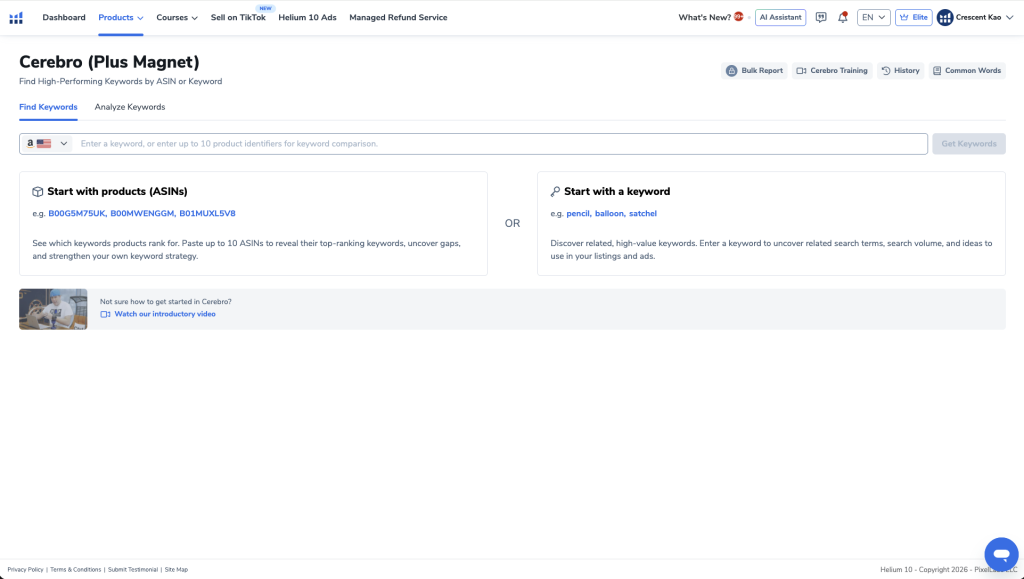Open the chat support bubble
The image size is (1024, 579).
tap(1000, 553)
